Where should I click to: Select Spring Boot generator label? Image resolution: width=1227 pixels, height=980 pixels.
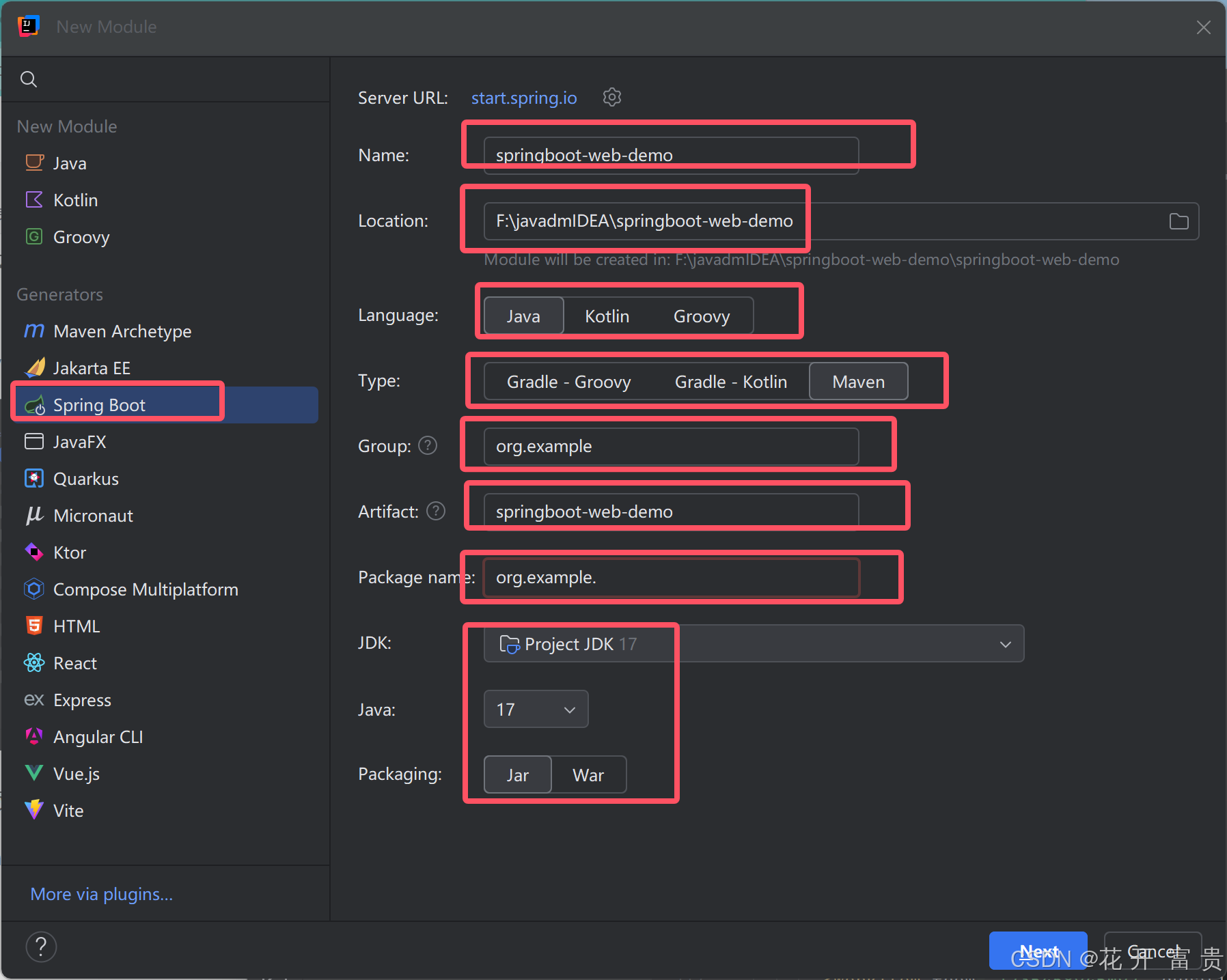99,404
